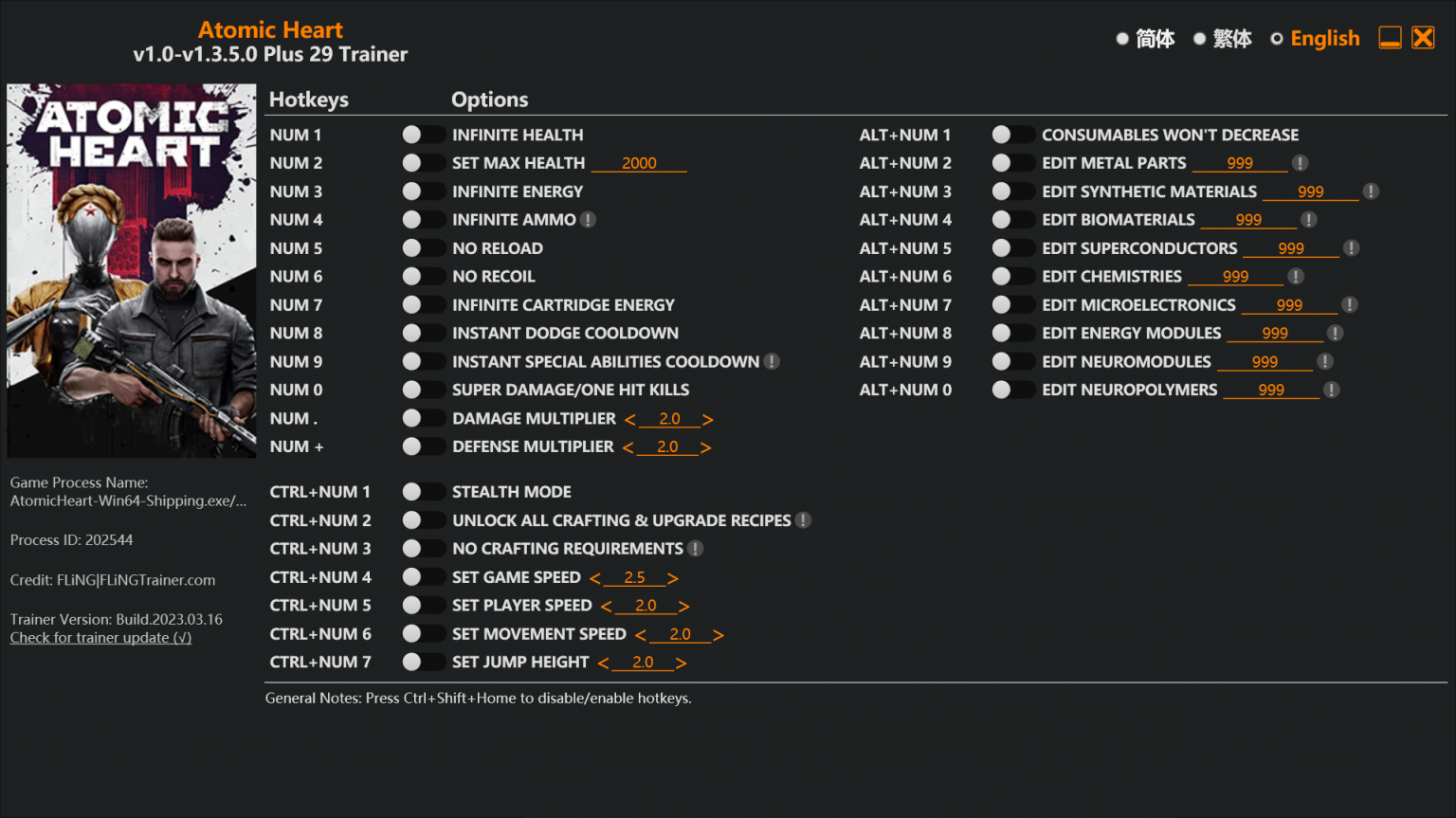Click info icon next to Edit Microelectronics
The image size is (1456, 818).
click(x=1350, y=305)
